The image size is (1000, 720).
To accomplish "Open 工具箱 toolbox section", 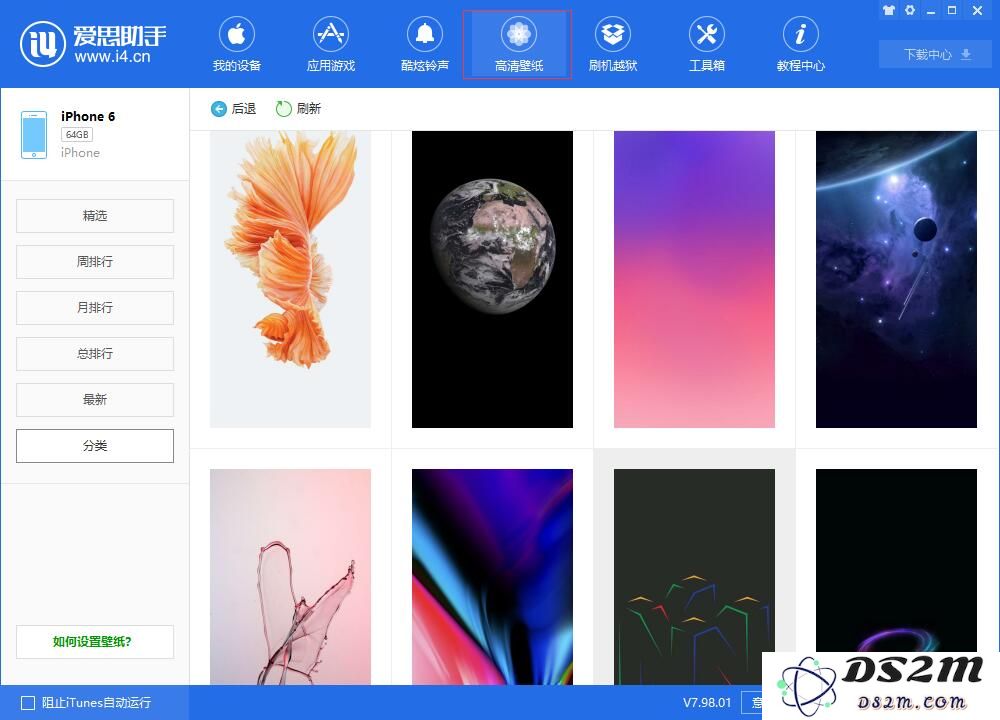I will [707, 45].
